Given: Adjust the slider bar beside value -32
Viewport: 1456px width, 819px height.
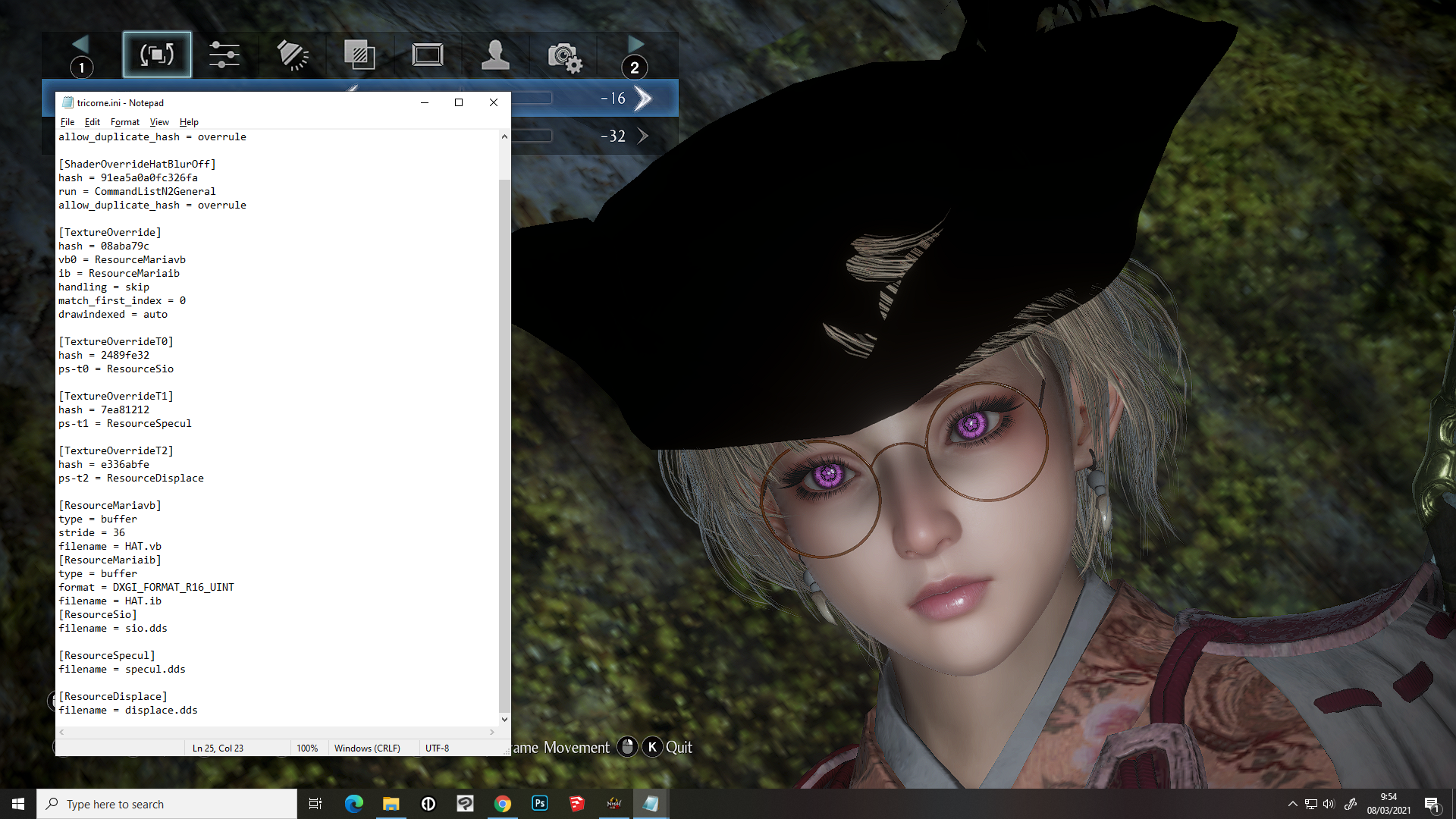Looking at the screenshot, I should (532, 136).
